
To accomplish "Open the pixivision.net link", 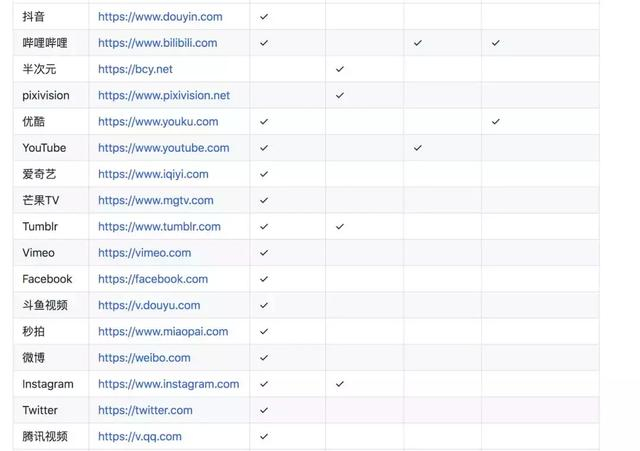I will pos(164,96).
